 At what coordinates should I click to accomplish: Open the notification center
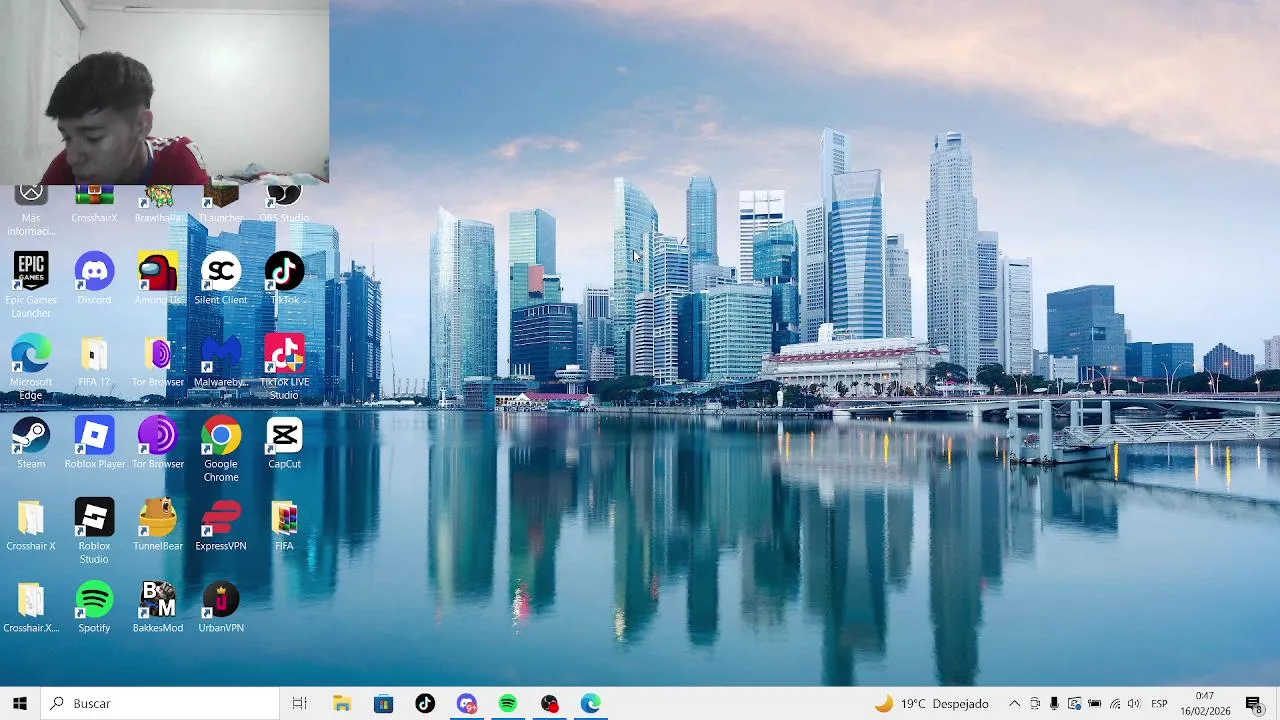[x=1254, y=703]
